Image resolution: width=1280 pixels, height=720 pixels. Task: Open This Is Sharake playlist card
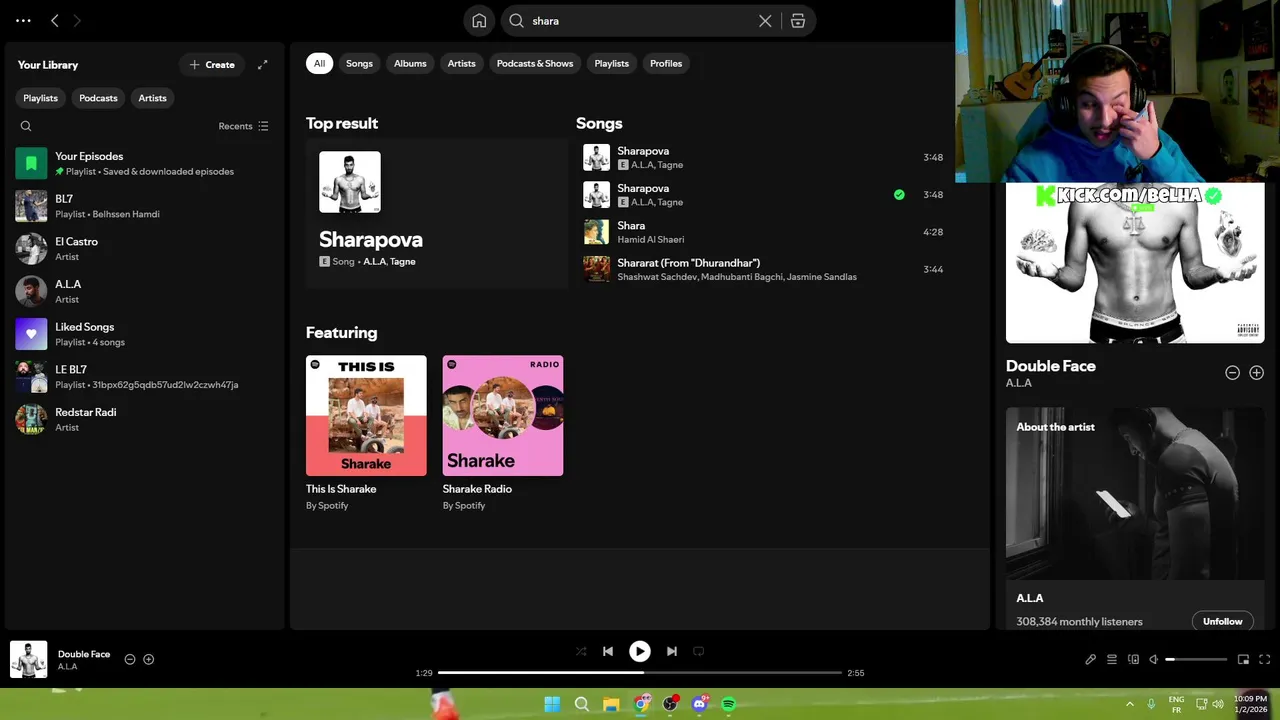pyautogui.click(x=366, y=433)
